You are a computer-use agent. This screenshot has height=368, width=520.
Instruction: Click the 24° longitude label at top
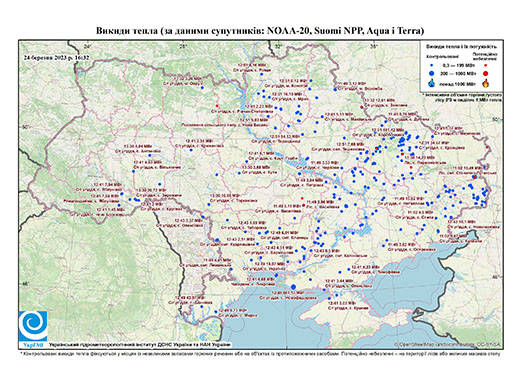(x=87, y=46)
